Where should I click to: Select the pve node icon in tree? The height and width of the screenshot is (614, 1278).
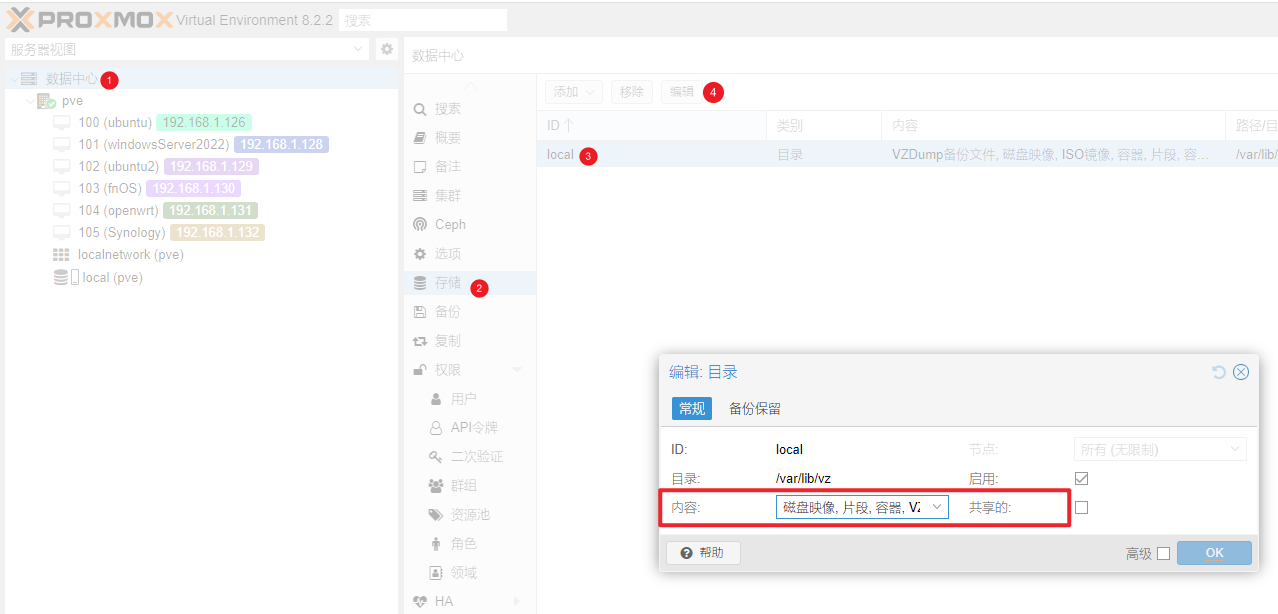point(47,101)
